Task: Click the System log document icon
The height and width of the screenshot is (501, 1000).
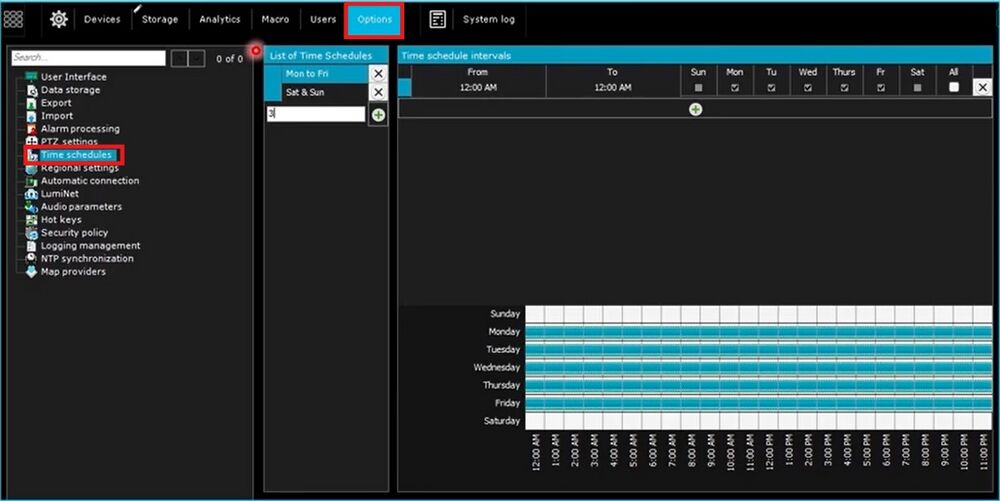Action: [437, 19]
